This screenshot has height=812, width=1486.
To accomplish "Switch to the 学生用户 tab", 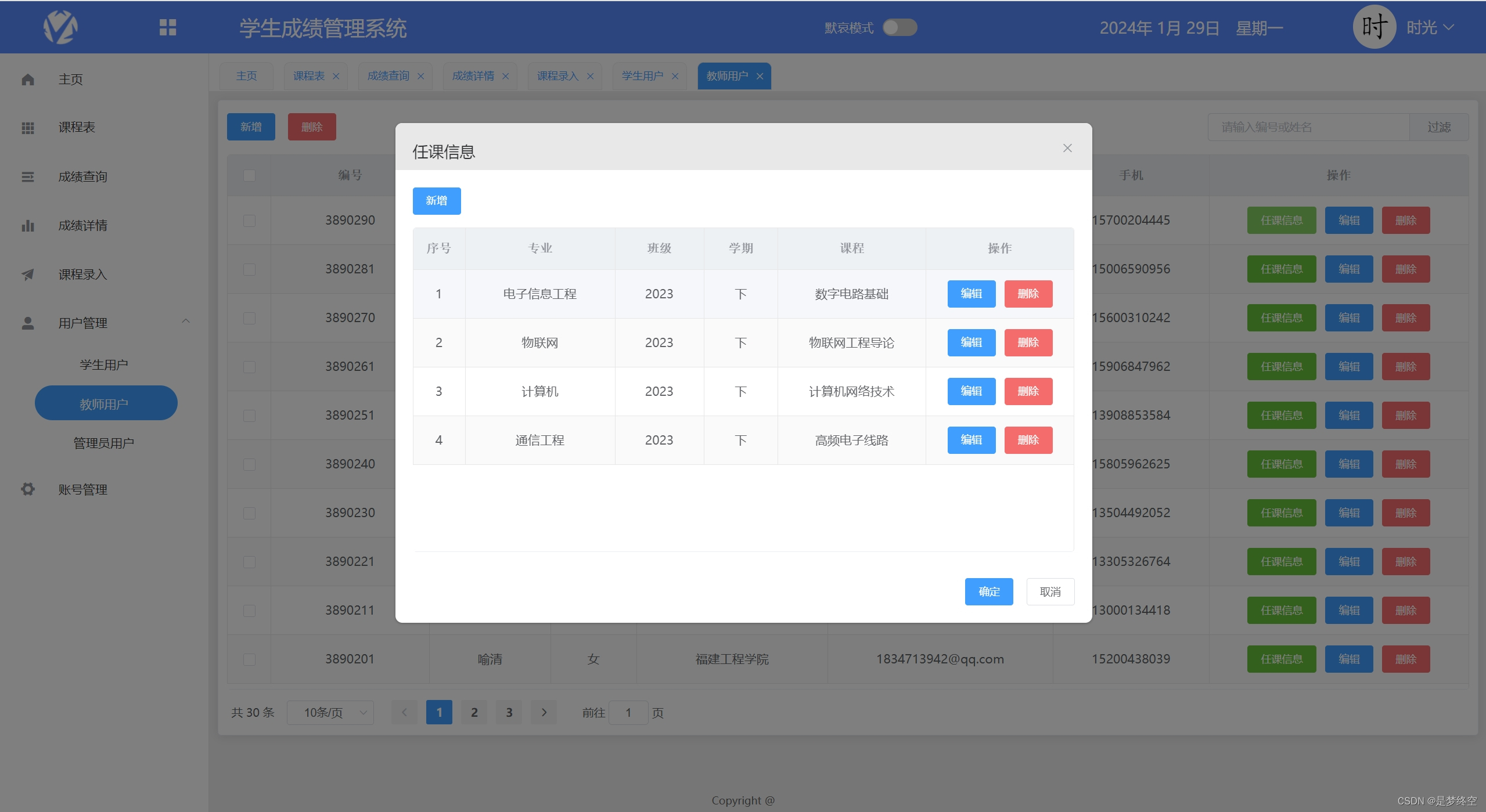I will pyautogui.click(x=642, y=76).
